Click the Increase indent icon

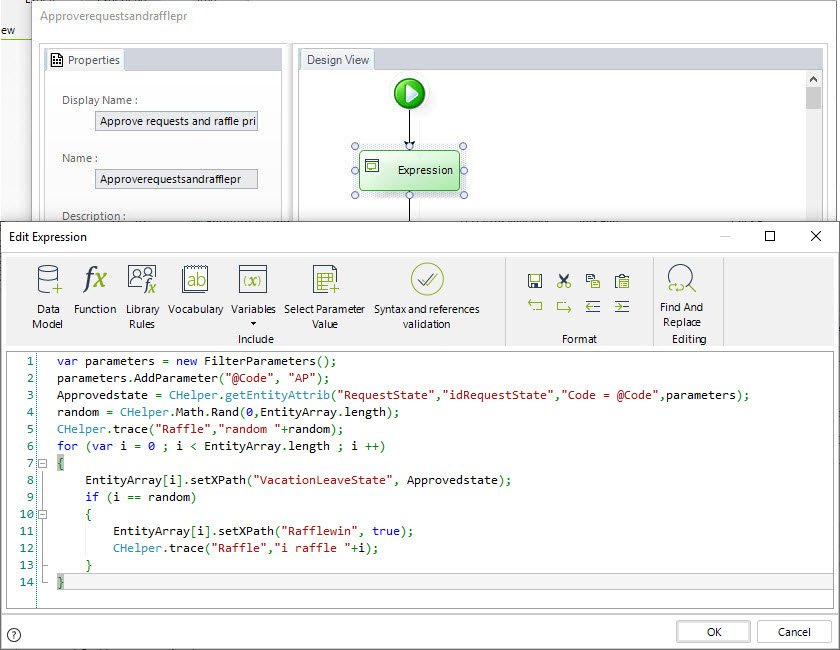point(622,306)
